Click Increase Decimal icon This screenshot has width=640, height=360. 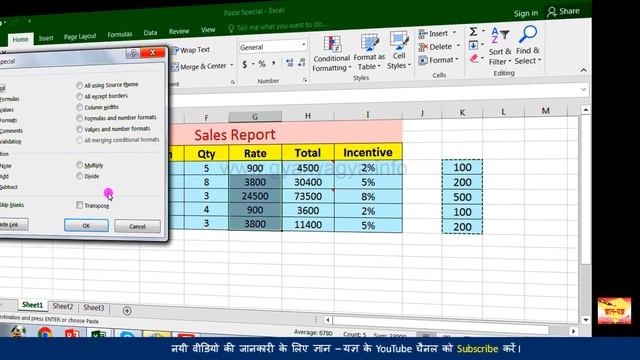click(289, 63)
